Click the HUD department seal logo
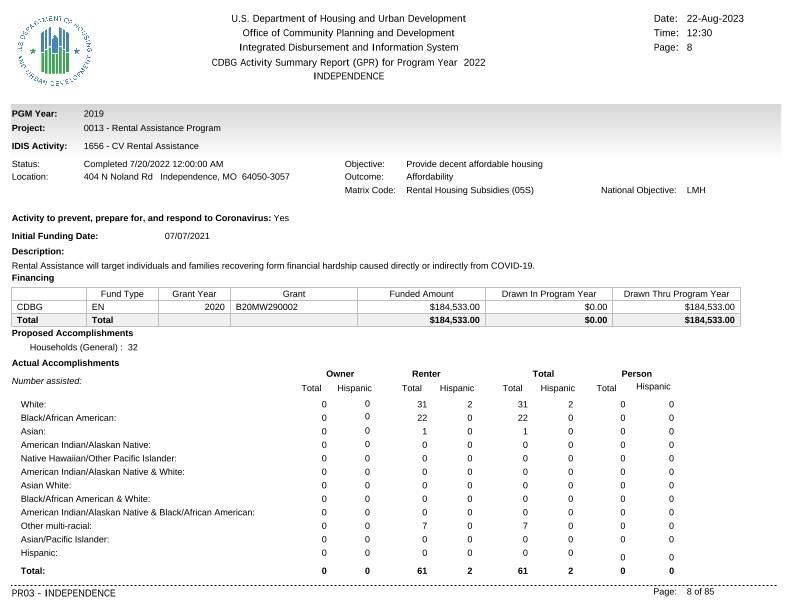The height and width of the screenshot is (612, 792). [55, 50]
